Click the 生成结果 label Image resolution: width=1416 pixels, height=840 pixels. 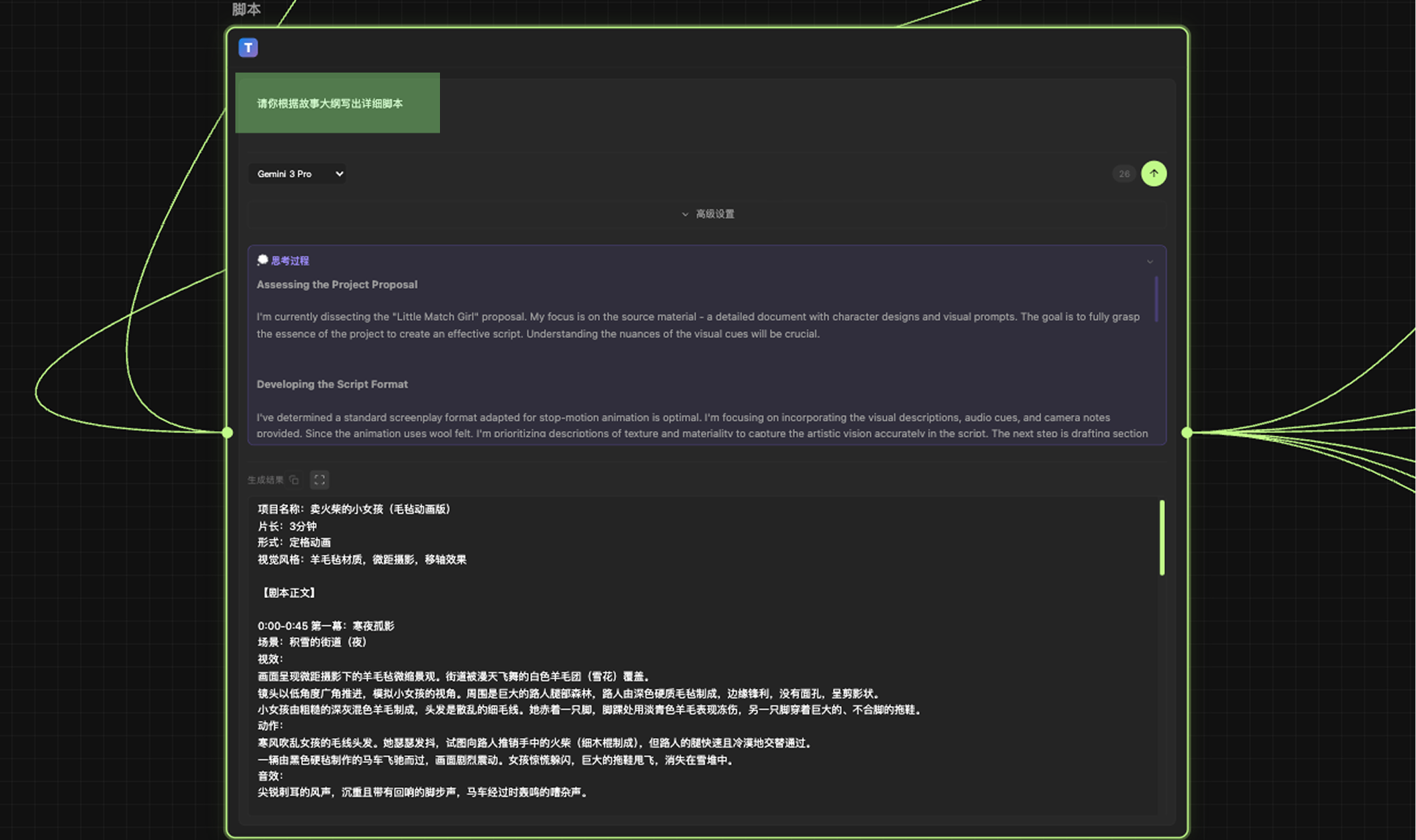click(265, 480)
